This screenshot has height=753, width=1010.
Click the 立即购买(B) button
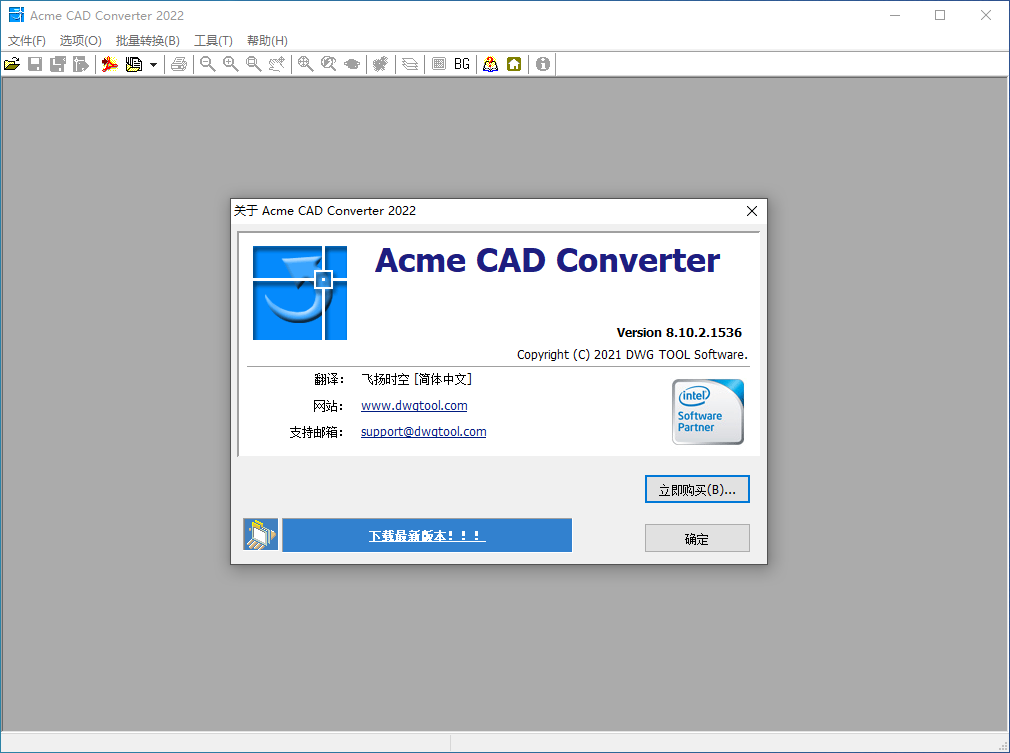(696, 489)
